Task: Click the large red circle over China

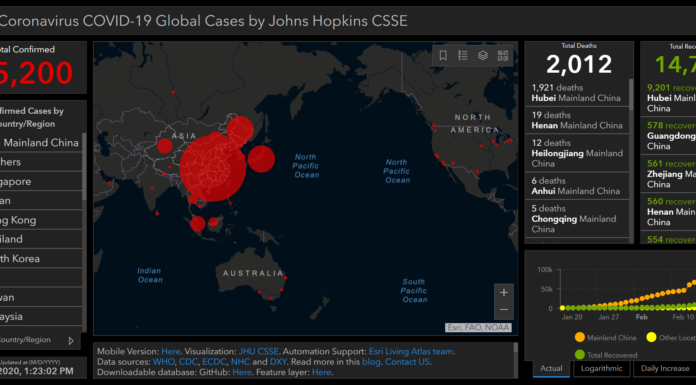Action: click(x=213, y=168)
